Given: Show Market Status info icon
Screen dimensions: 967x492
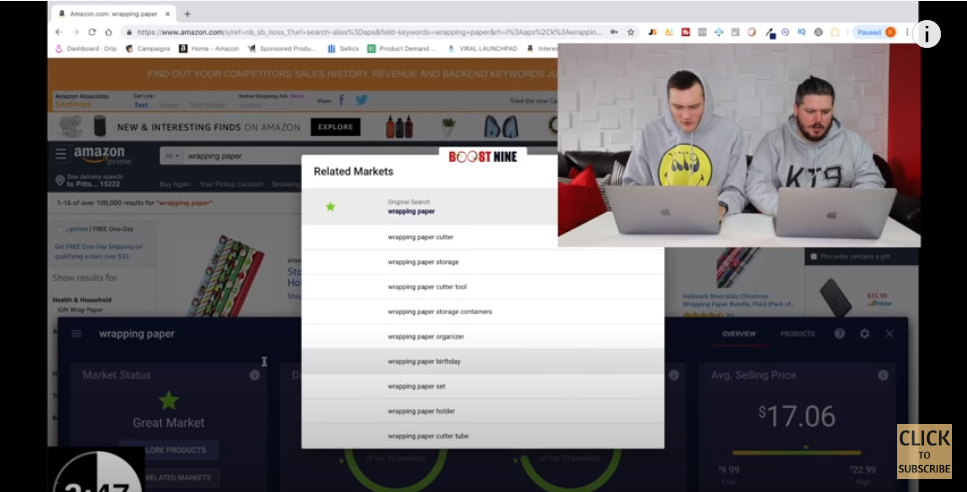Looking at the screenshot, I should pyautogui.click(x=255, y=375).
